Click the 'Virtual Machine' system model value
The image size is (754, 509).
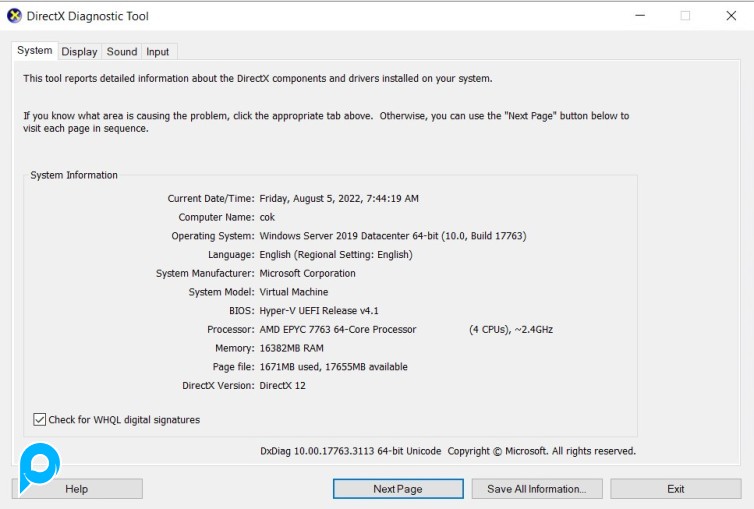(x=294, y=292)
